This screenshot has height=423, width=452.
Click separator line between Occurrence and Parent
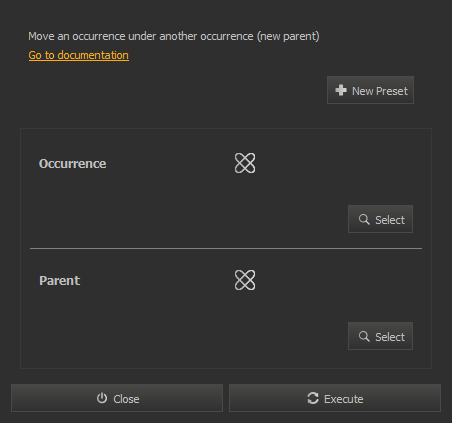pyautogui.click(x=226, y=248)
